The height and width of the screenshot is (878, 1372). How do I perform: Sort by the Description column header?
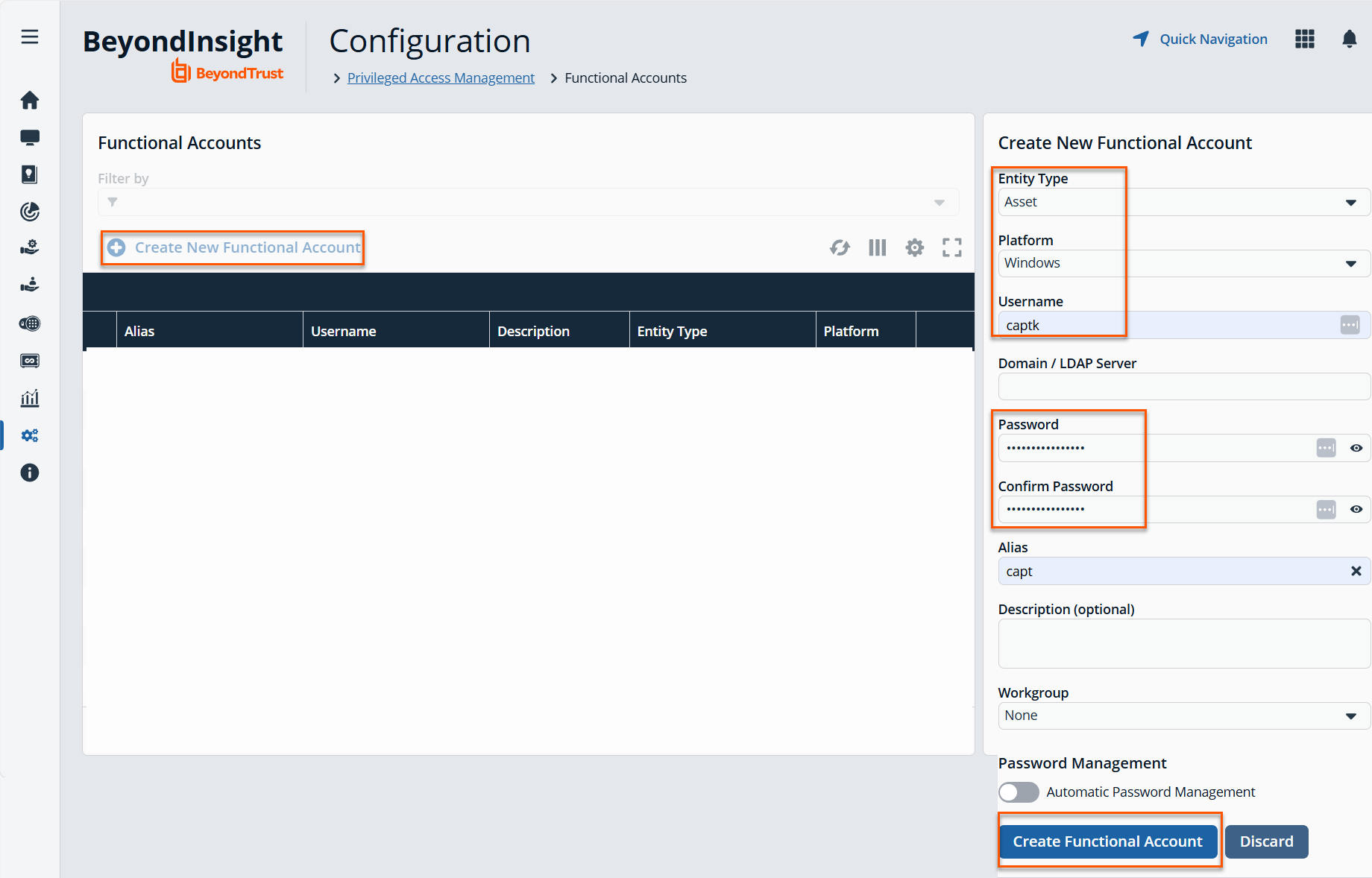point(559,331)
